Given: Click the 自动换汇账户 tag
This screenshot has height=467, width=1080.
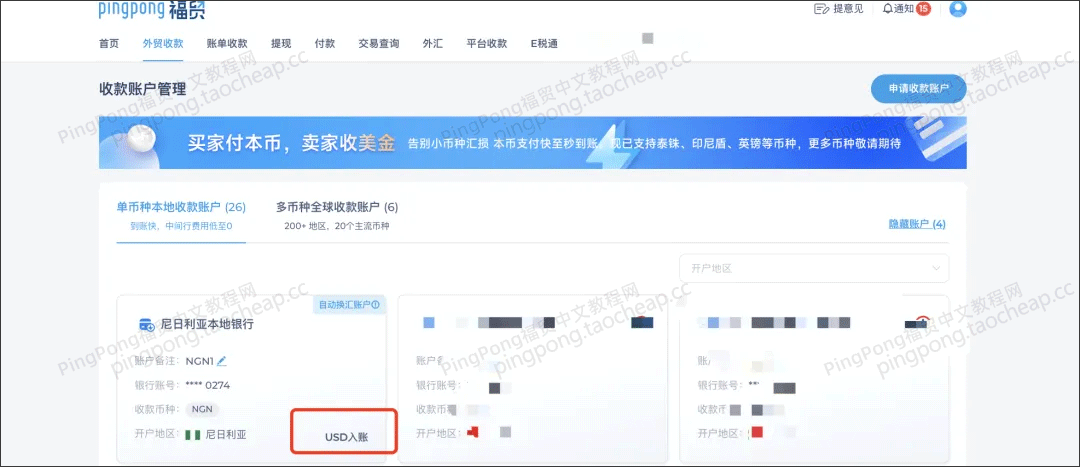Looking at the screenshot, I should [x=349, y=304].
